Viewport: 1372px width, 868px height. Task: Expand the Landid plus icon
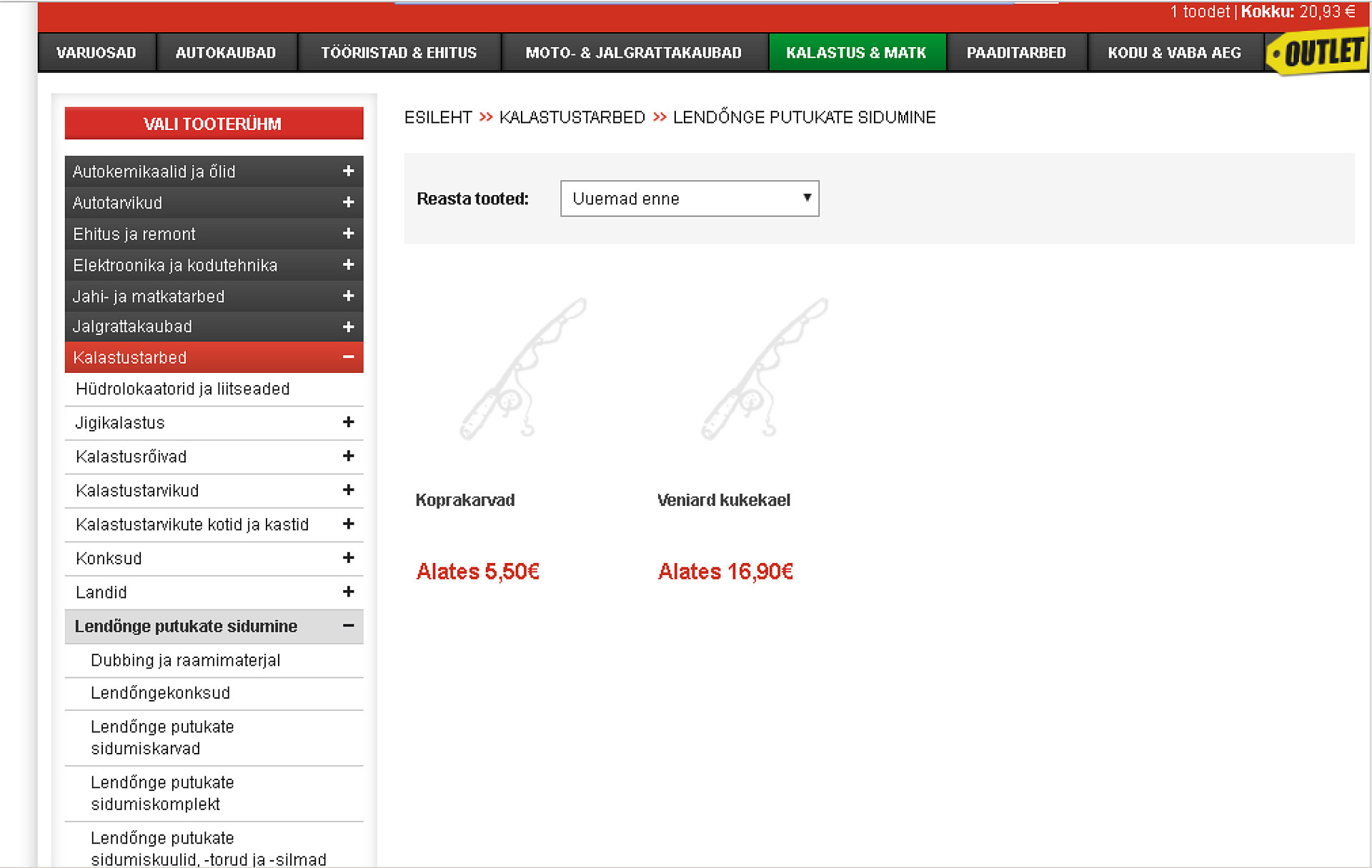coord(348,592)
